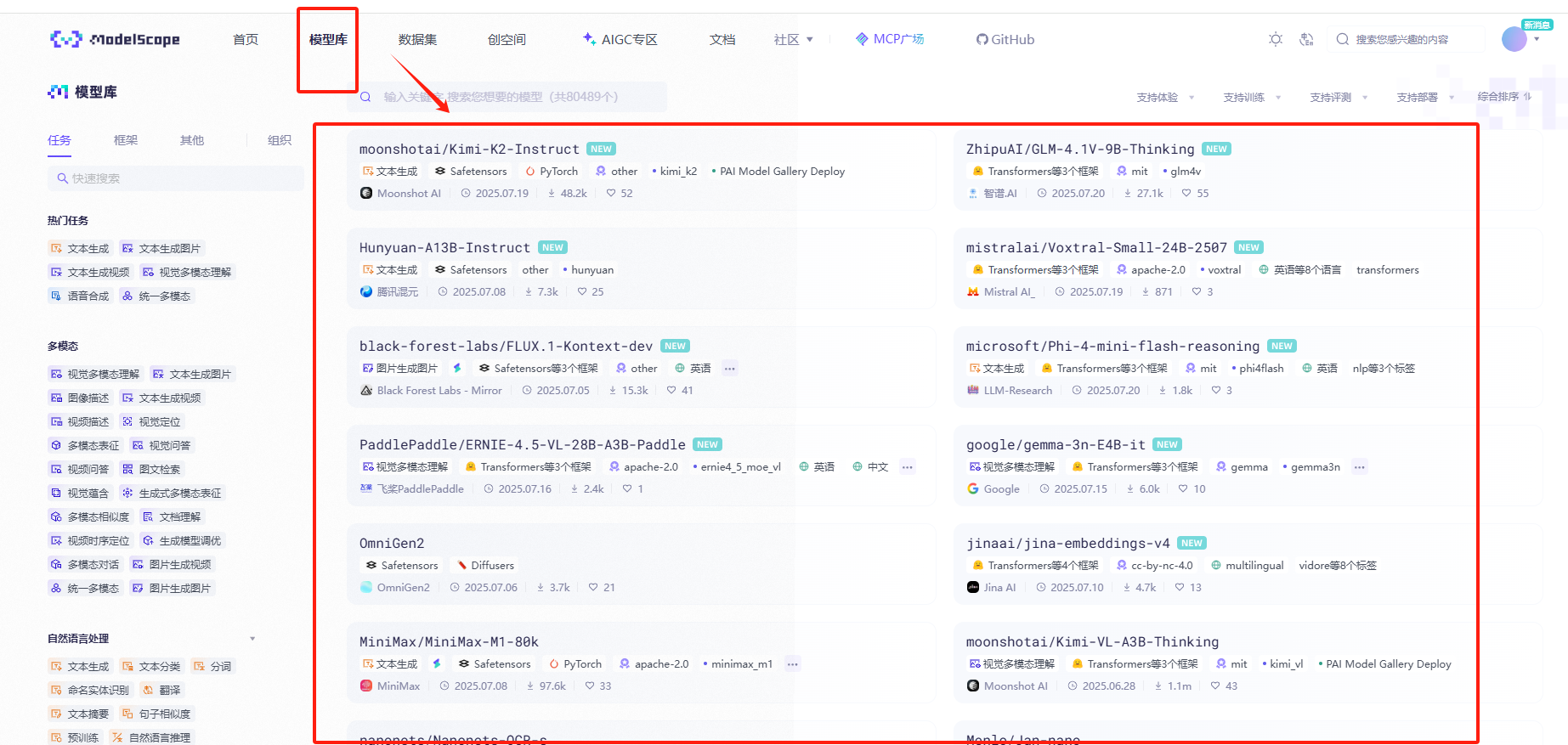Image resolution: width=1568 pixels, height=745 pixels.
Task: Choose the 图片生成视频 tag
Action: click(x=171, y=564)
